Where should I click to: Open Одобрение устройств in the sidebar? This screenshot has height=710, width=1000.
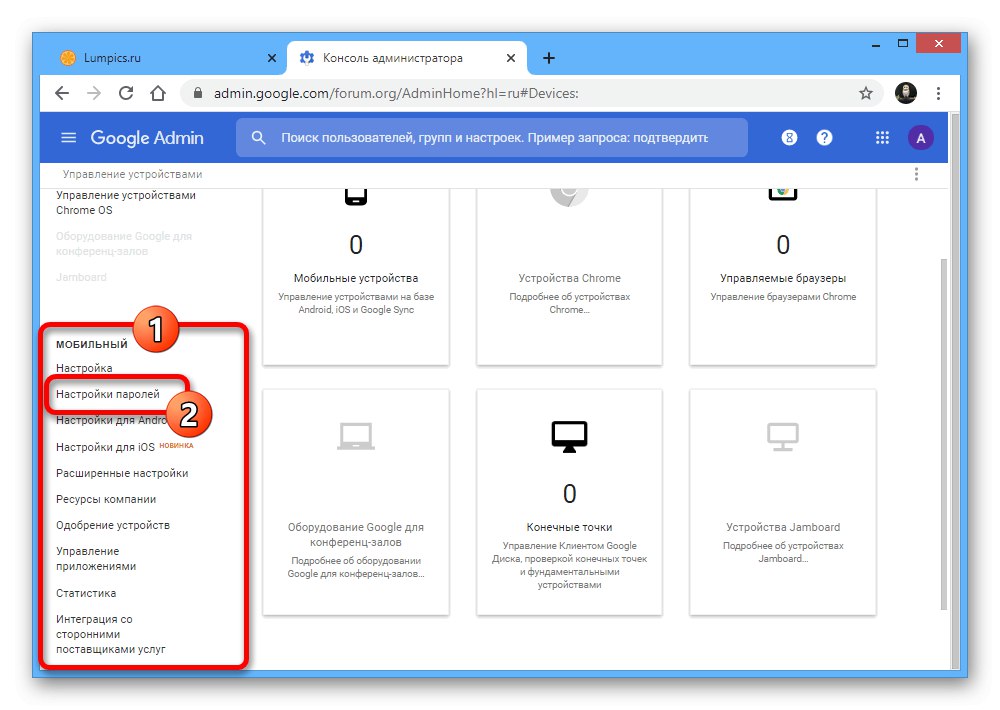[x=113, y=525]
